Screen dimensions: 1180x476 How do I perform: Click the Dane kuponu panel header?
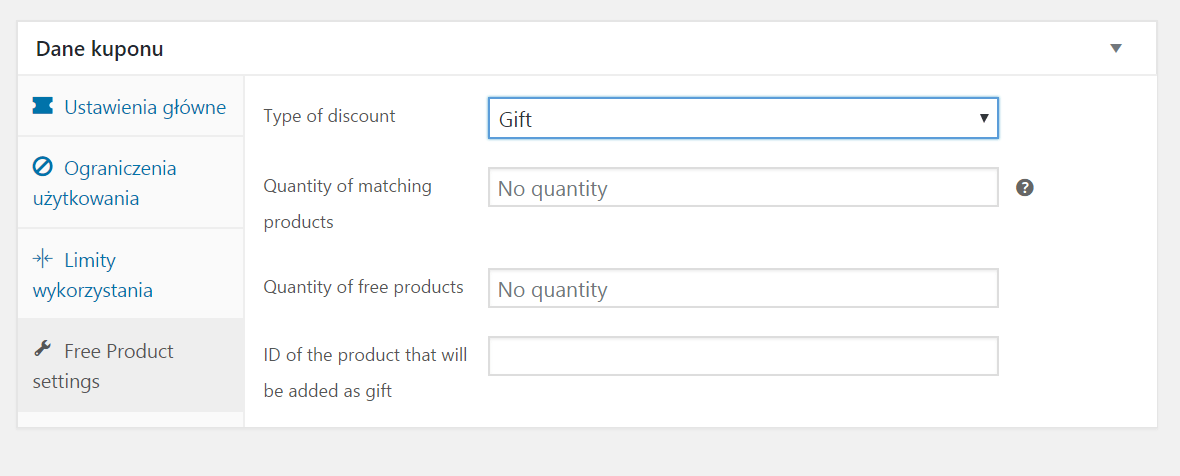[587, 49]
